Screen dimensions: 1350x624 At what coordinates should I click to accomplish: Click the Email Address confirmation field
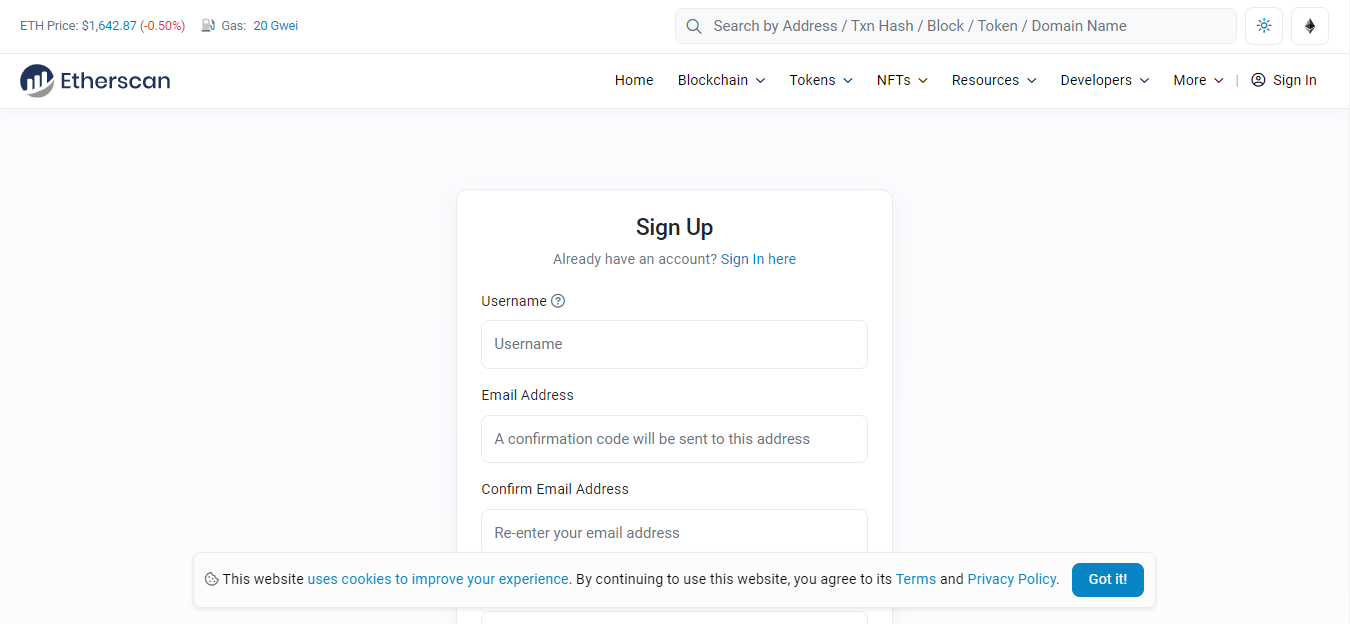pyautogui.click(x=674, y=533)
